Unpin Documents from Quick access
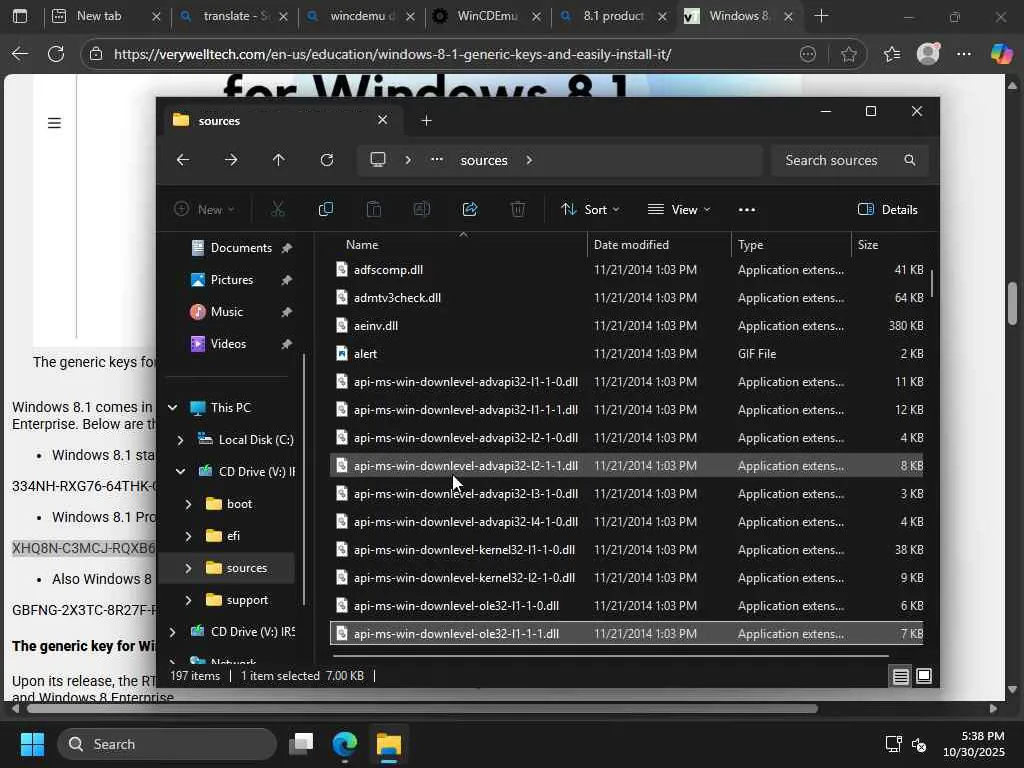 coord(286,248)
